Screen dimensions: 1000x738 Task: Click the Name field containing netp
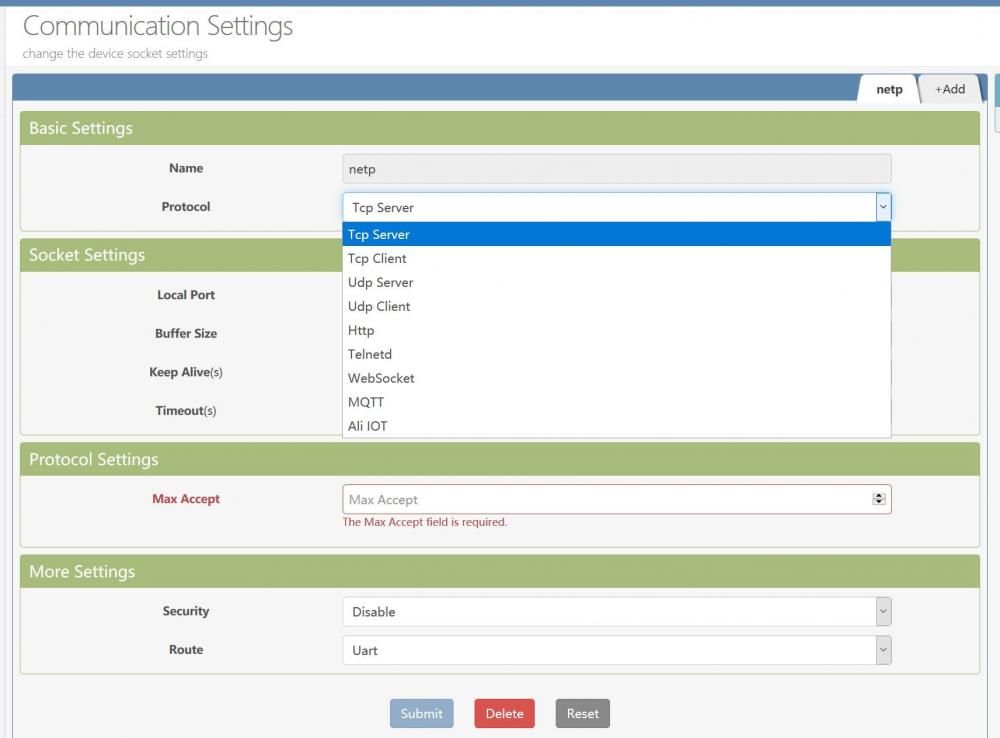pos(616,169)
